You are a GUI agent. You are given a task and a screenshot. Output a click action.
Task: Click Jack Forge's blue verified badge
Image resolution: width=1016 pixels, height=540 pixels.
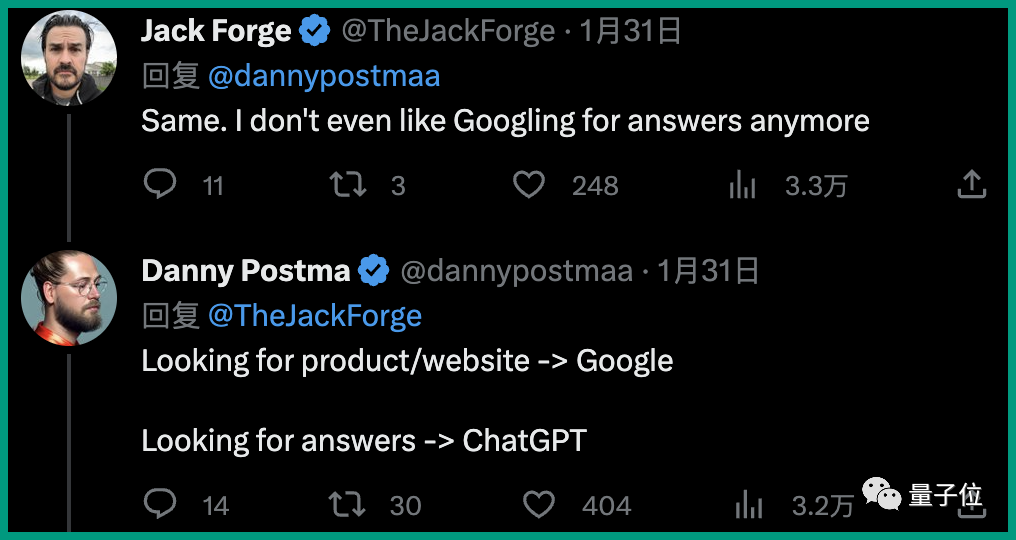click(x=315, y=32)
